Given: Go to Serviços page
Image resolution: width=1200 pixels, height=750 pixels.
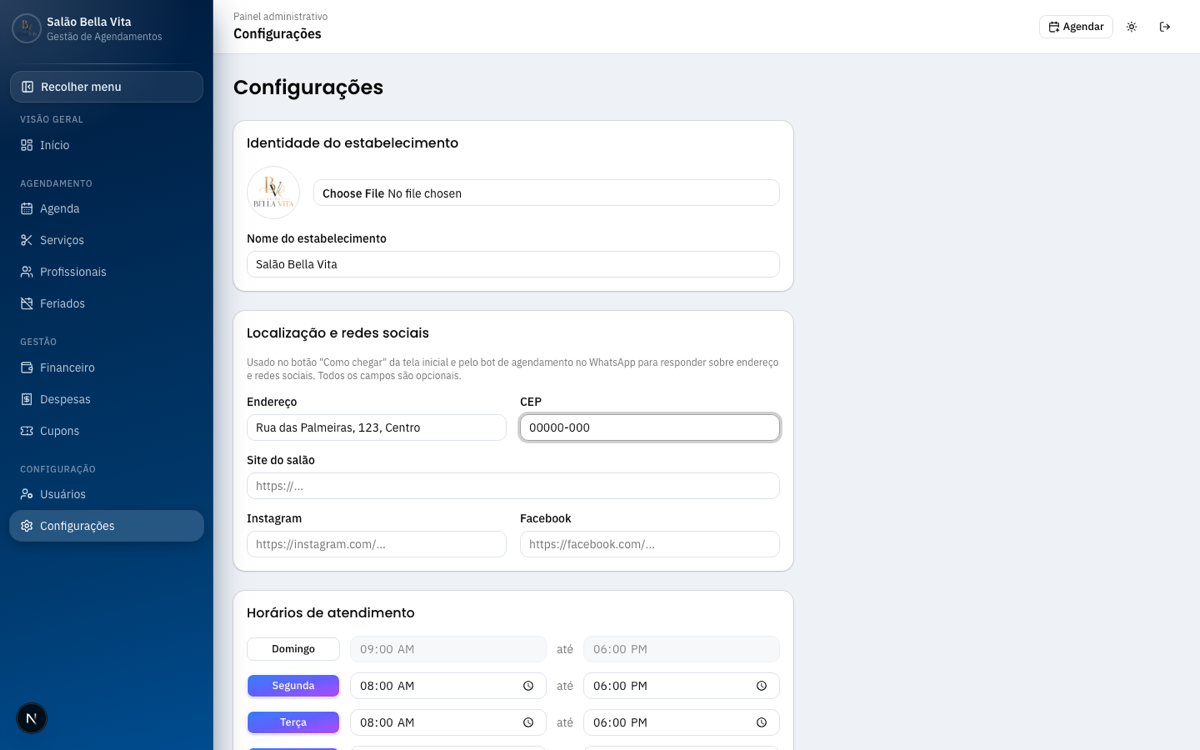Looking at the screenshot, I should (x=106, y=240).
